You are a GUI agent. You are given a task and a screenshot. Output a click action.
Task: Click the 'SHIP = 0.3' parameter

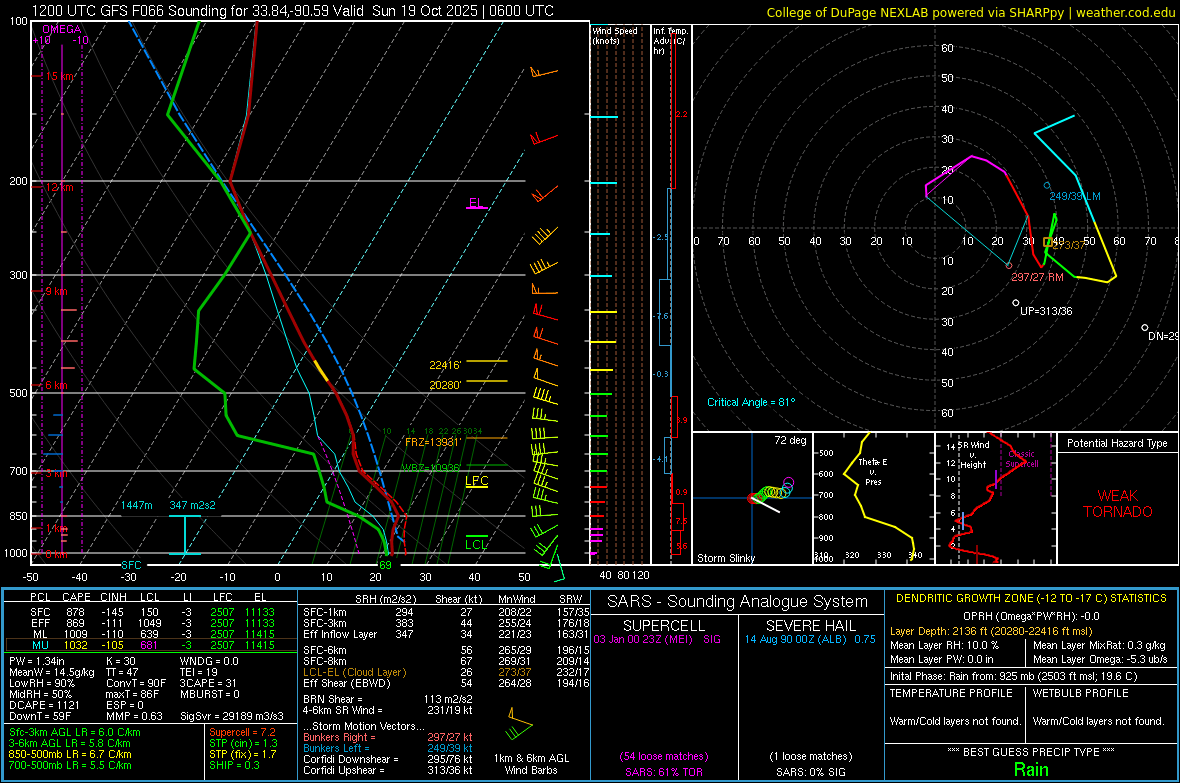[234, 765]
